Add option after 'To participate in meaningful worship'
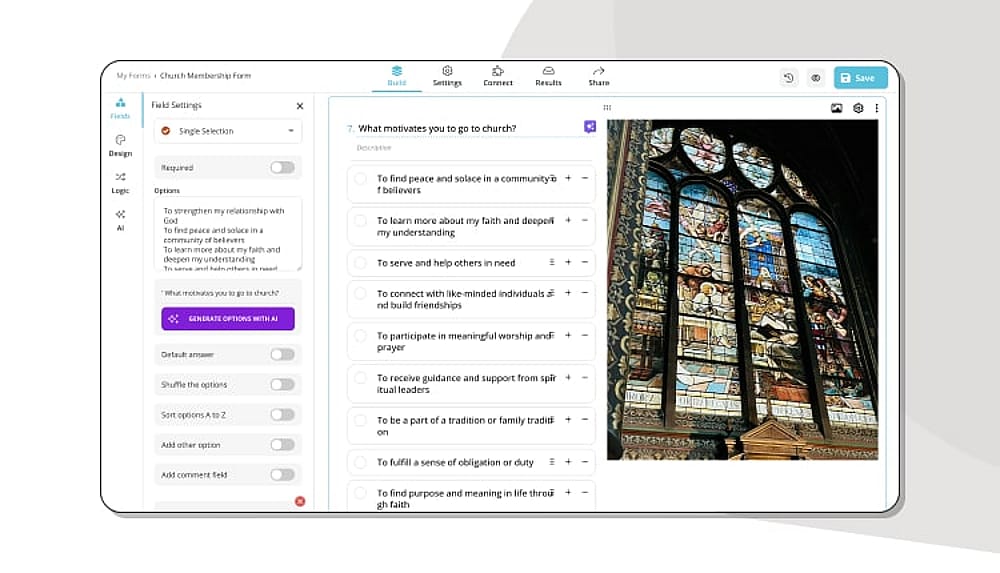 click(x=568, y=335)
